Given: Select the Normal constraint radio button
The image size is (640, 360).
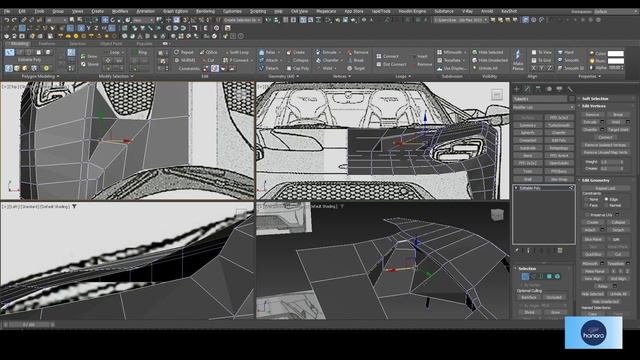Looking at the screenshot, I should click(607, 205).
